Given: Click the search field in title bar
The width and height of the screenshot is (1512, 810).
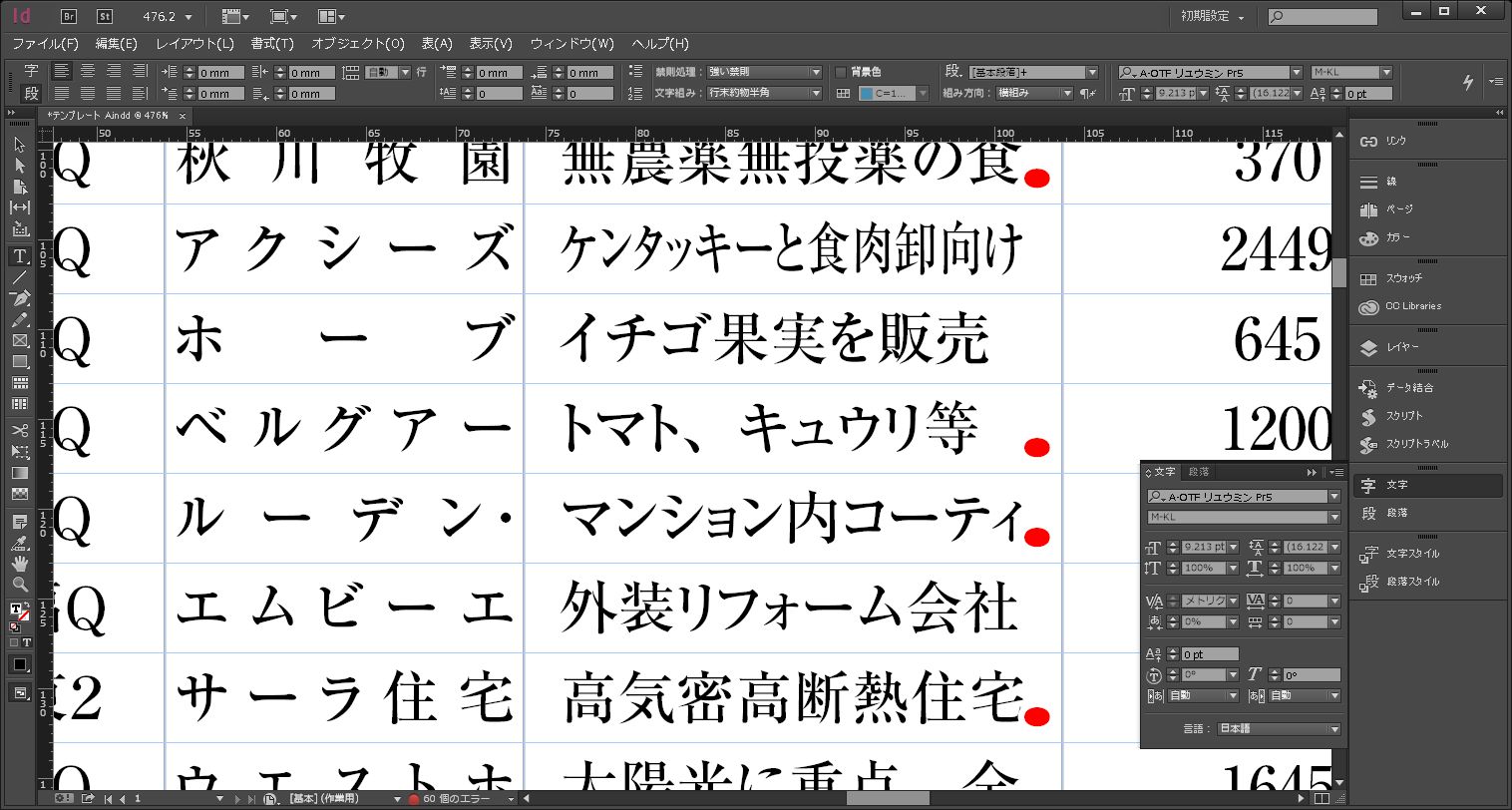Looking at the screenshot, I should pyautogui.click(x=1323, y=17).
